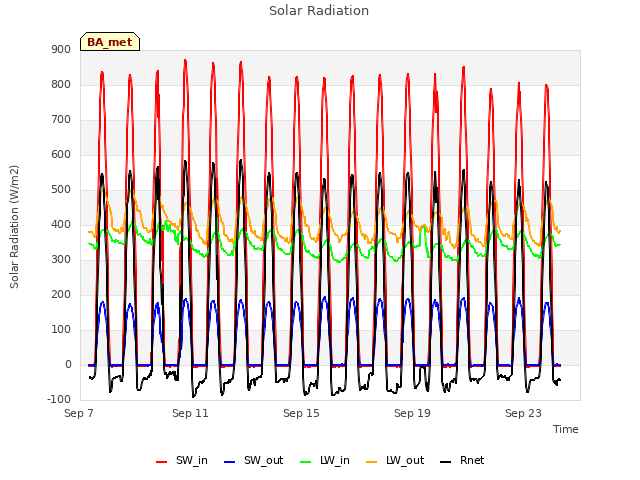Click the Sep 7 x-axis tick label
The width and height of the screenshot is (640, 480).
coord(79,413)
